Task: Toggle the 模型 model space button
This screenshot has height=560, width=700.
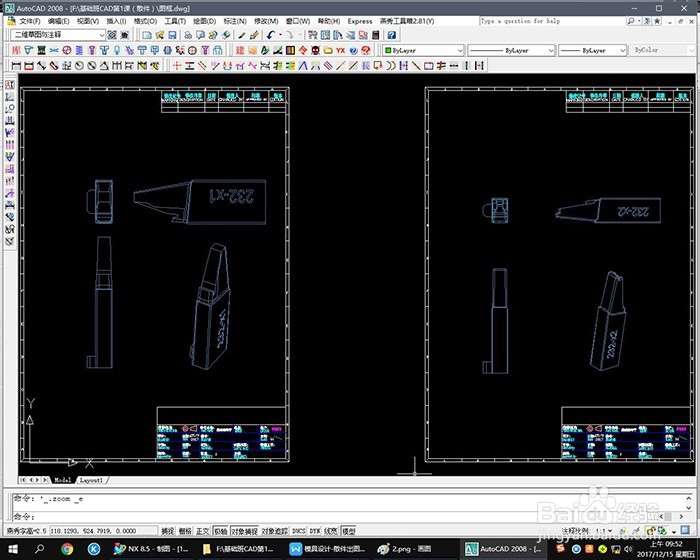Action: (348, 531)
